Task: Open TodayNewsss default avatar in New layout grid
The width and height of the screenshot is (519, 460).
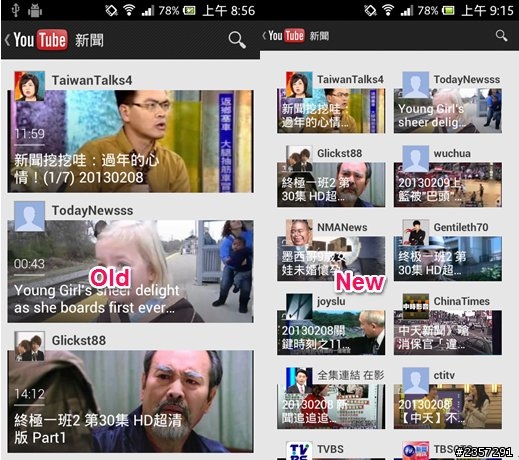Action: pos(415,84)
